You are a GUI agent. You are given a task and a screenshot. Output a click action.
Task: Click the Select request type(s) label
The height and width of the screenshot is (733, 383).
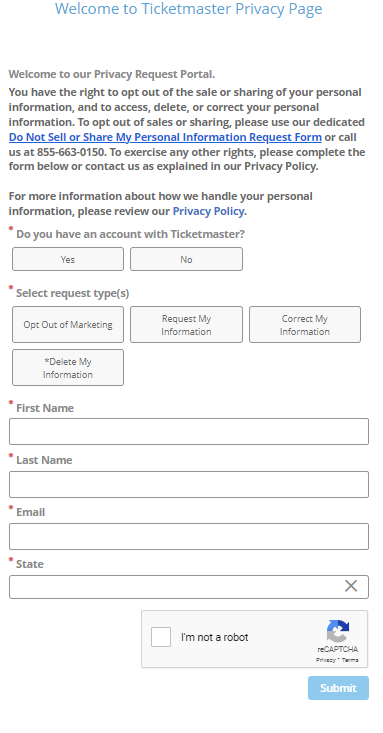[72, 293]
